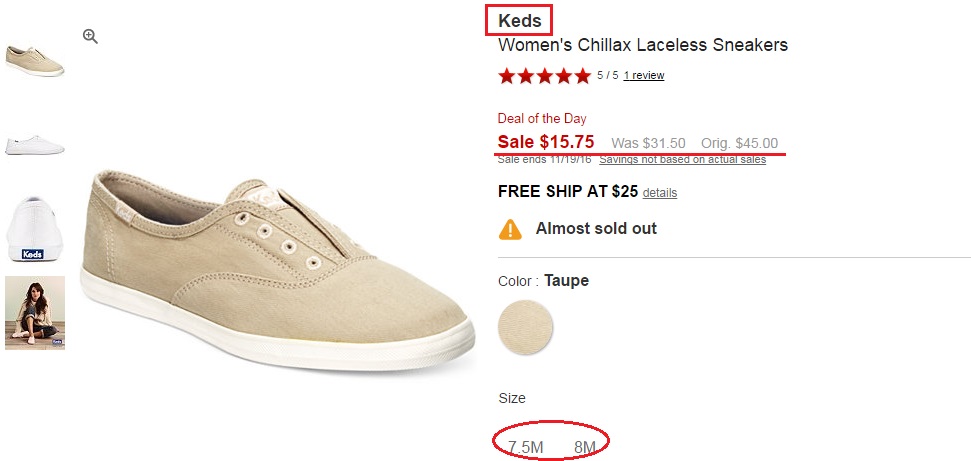This screenshot has width=971, height=461.
Task: Open the model photo thumbnail
Action: (35, 313)
